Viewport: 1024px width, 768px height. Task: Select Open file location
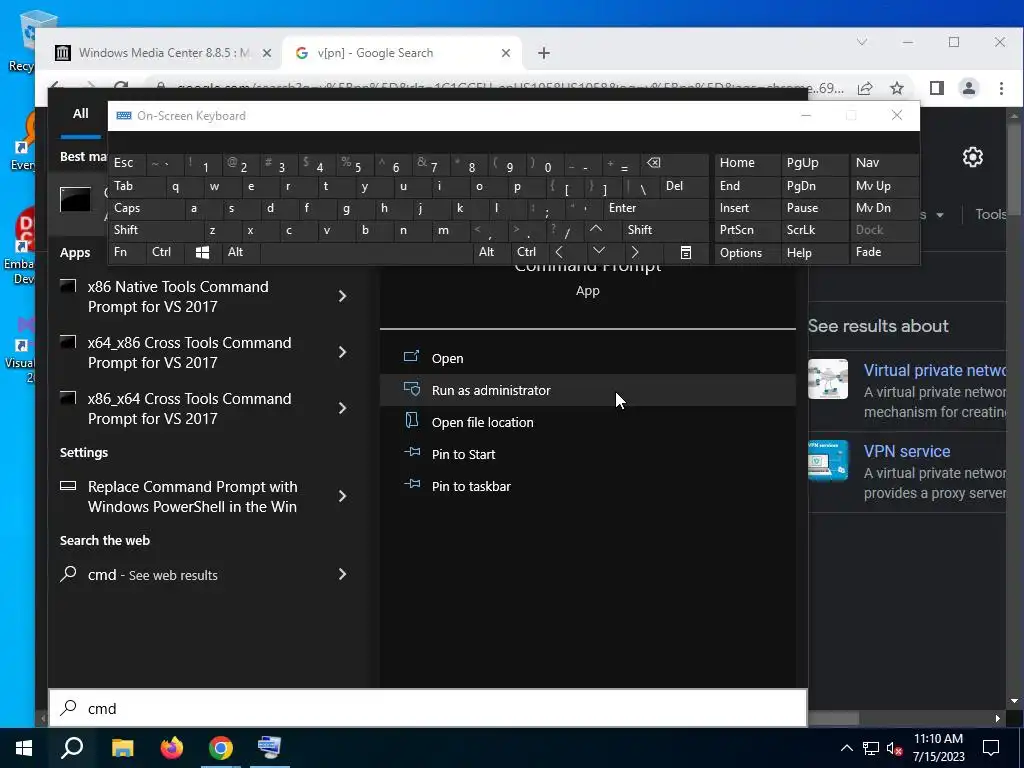(x=587, y=422)
